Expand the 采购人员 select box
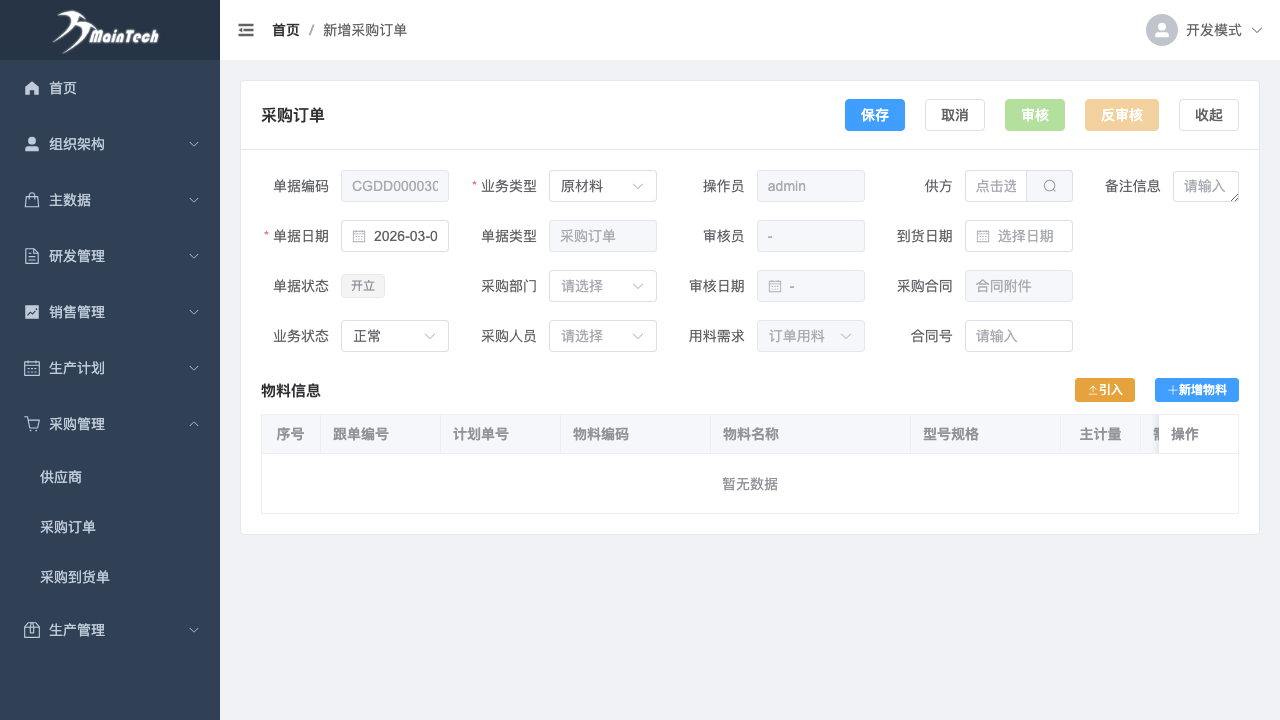 point(602,336)
